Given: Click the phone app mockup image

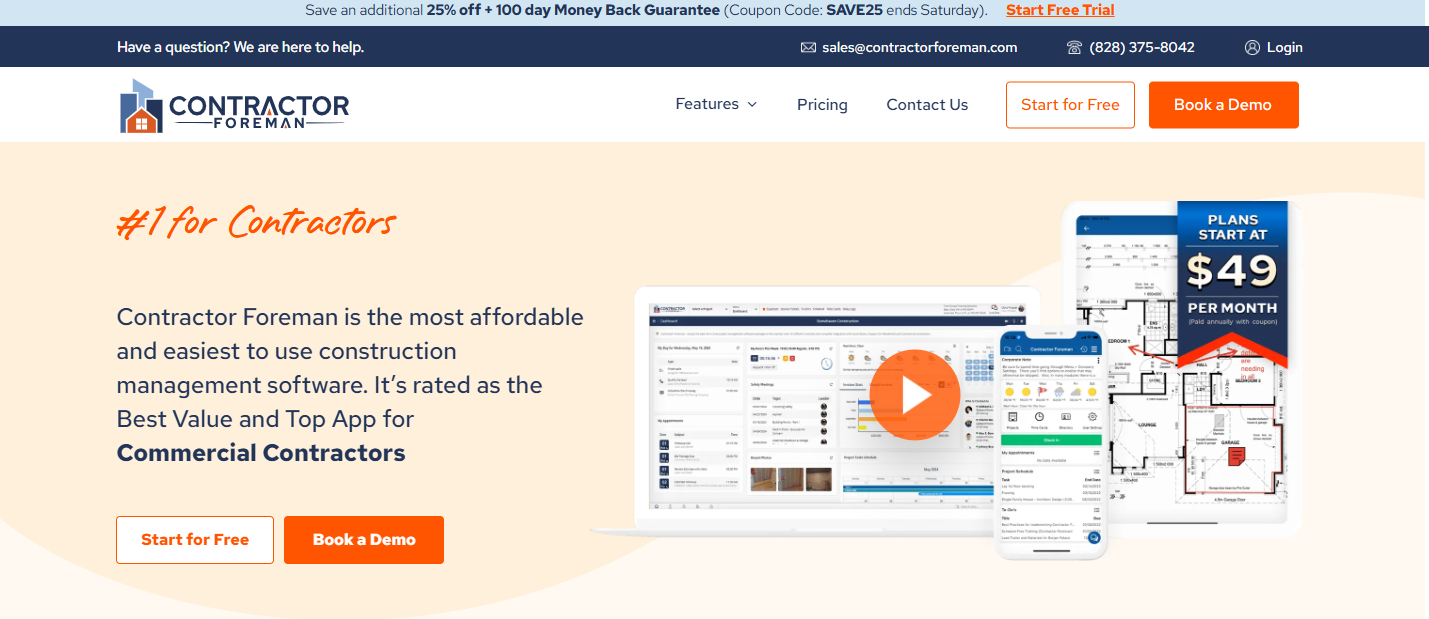Looking at the screenshot, I should point(1052,443).
